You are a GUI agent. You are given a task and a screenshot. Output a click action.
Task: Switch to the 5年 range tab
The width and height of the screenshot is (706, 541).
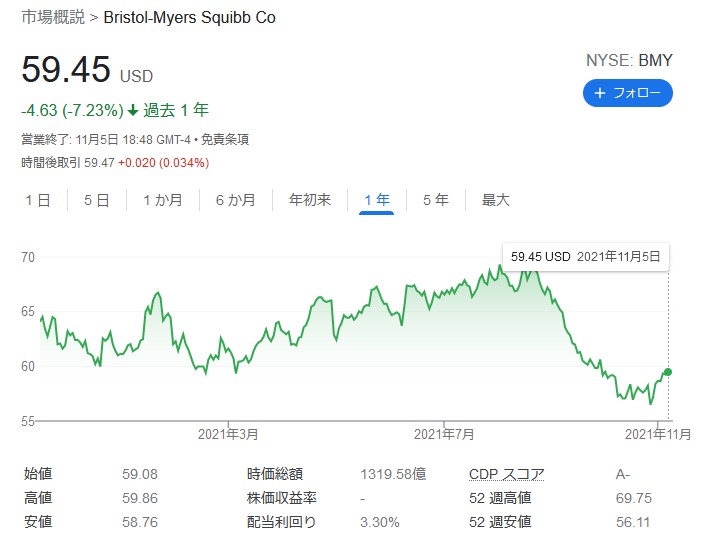pyautogui.click(x=436, y=200)
